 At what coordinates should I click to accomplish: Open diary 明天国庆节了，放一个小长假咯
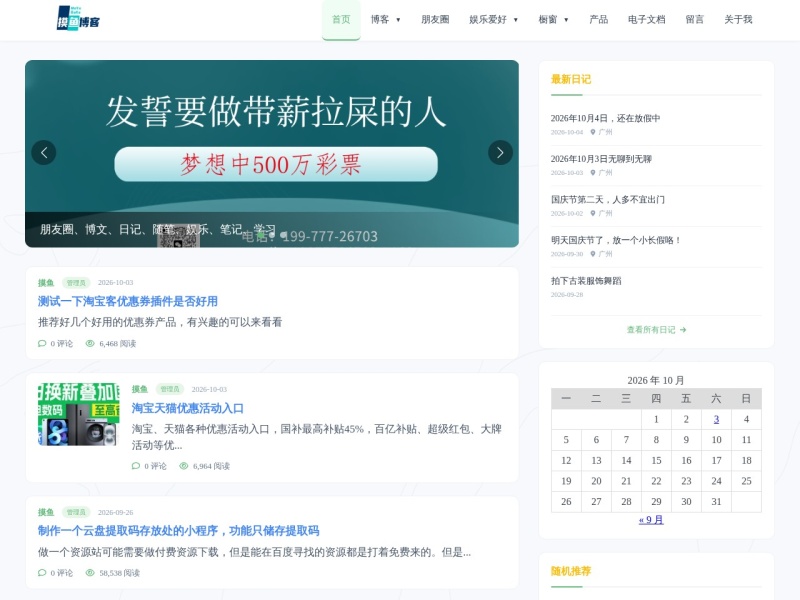click(x=615, y=240)
